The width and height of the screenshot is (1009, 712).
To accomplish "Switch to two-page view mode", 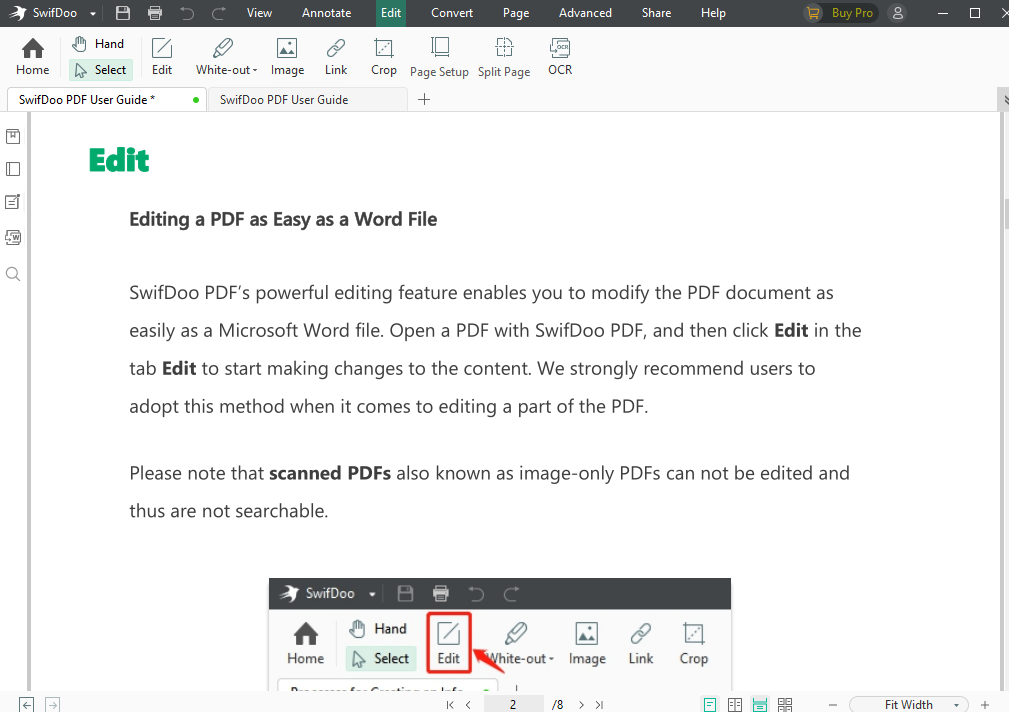I will click(x=735, y=705).
